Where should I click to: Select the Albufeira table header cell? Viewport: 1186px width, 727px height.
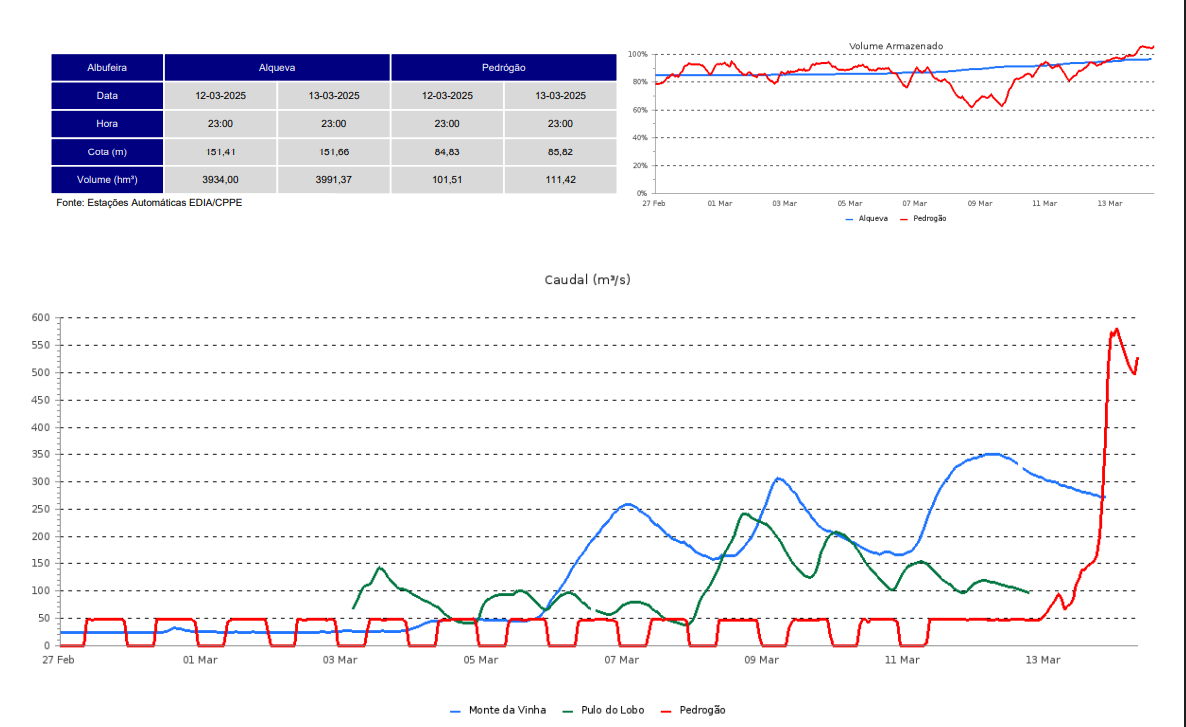(107, 68)
